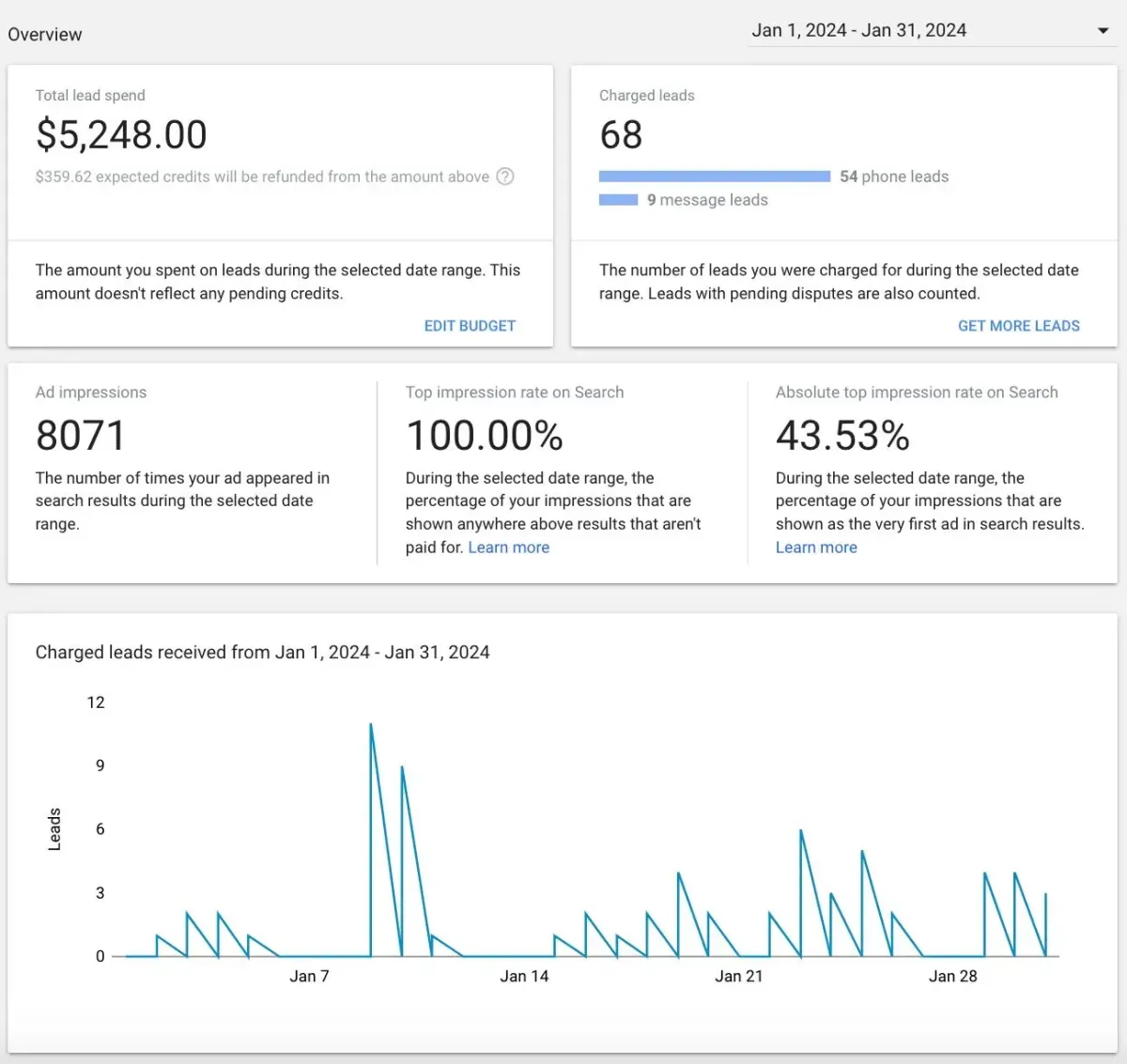Click the Overview heading
1127x1064 pixels.
pos(45,35)
